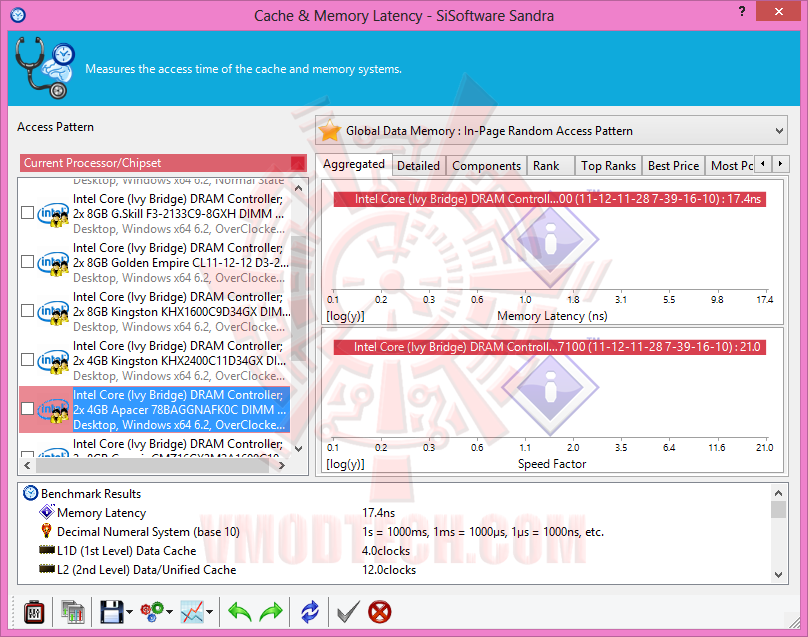The image size is (808, 637).
Task: Open the options gears dropdown arrow
Action: (x=170, y=612)
